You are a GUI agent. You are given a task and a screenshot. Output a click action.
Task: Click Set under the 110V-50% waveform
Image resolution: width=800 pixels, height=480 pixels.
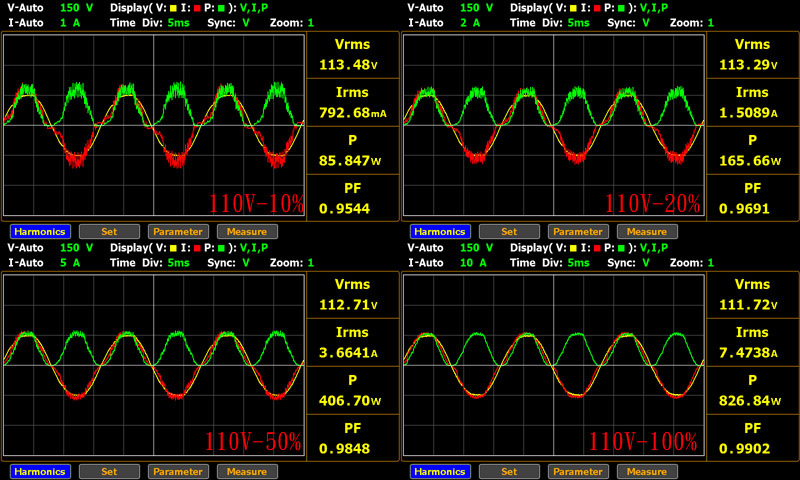click(109, 472)
